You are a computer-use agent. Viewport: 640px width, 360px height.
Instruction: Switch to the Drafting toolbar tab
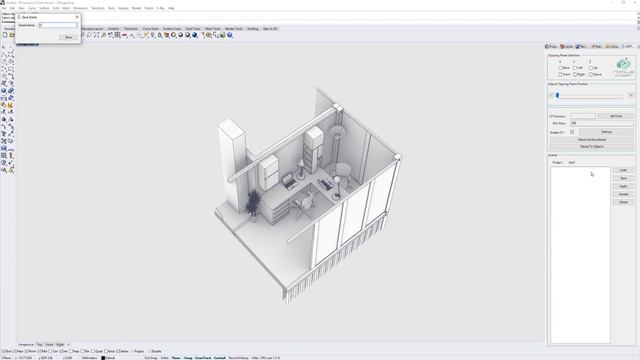pos(253,29)
